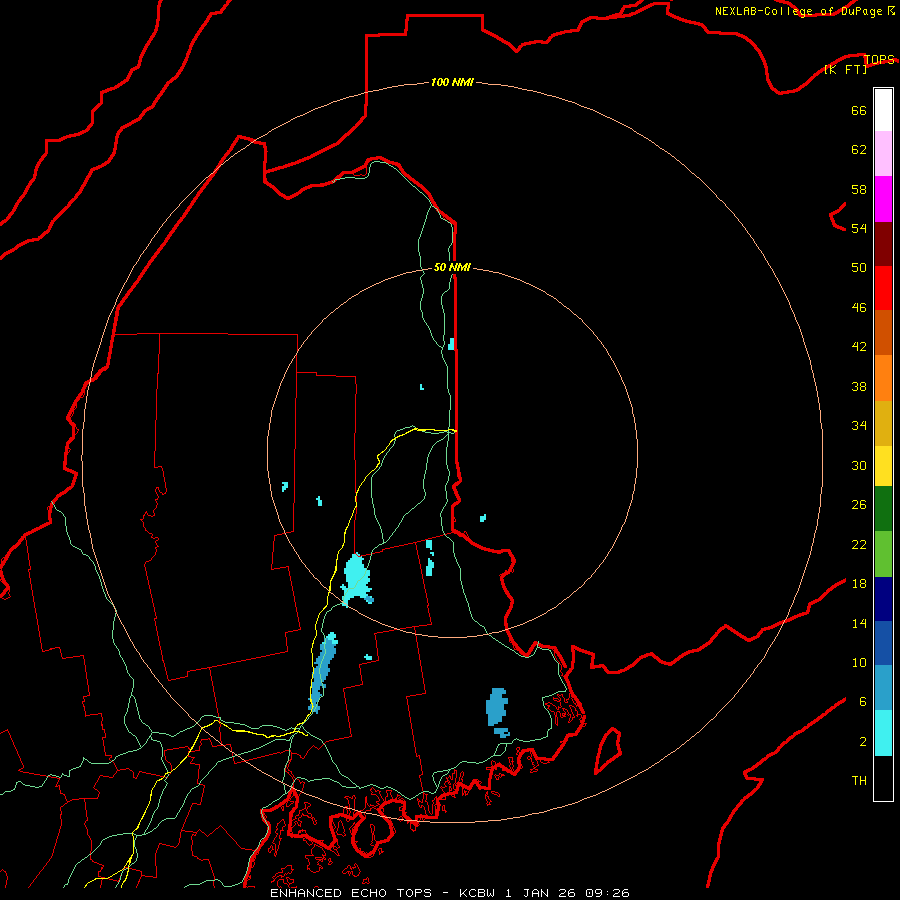
Task: Click the orange 38 kft legend swatch
Action: click(883, 378)
